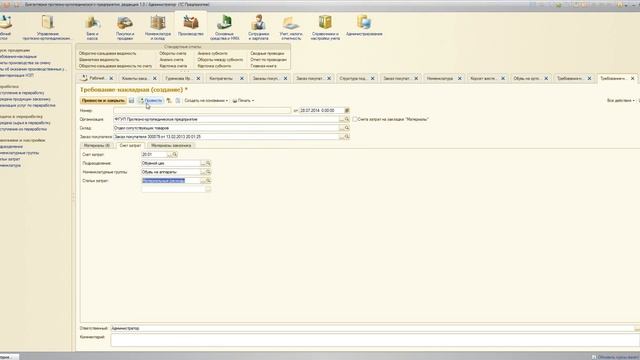This screenshot has width=640, height=360.
Task: Click the save (diskette) icon in document toolbar
Action: point(131,100)
